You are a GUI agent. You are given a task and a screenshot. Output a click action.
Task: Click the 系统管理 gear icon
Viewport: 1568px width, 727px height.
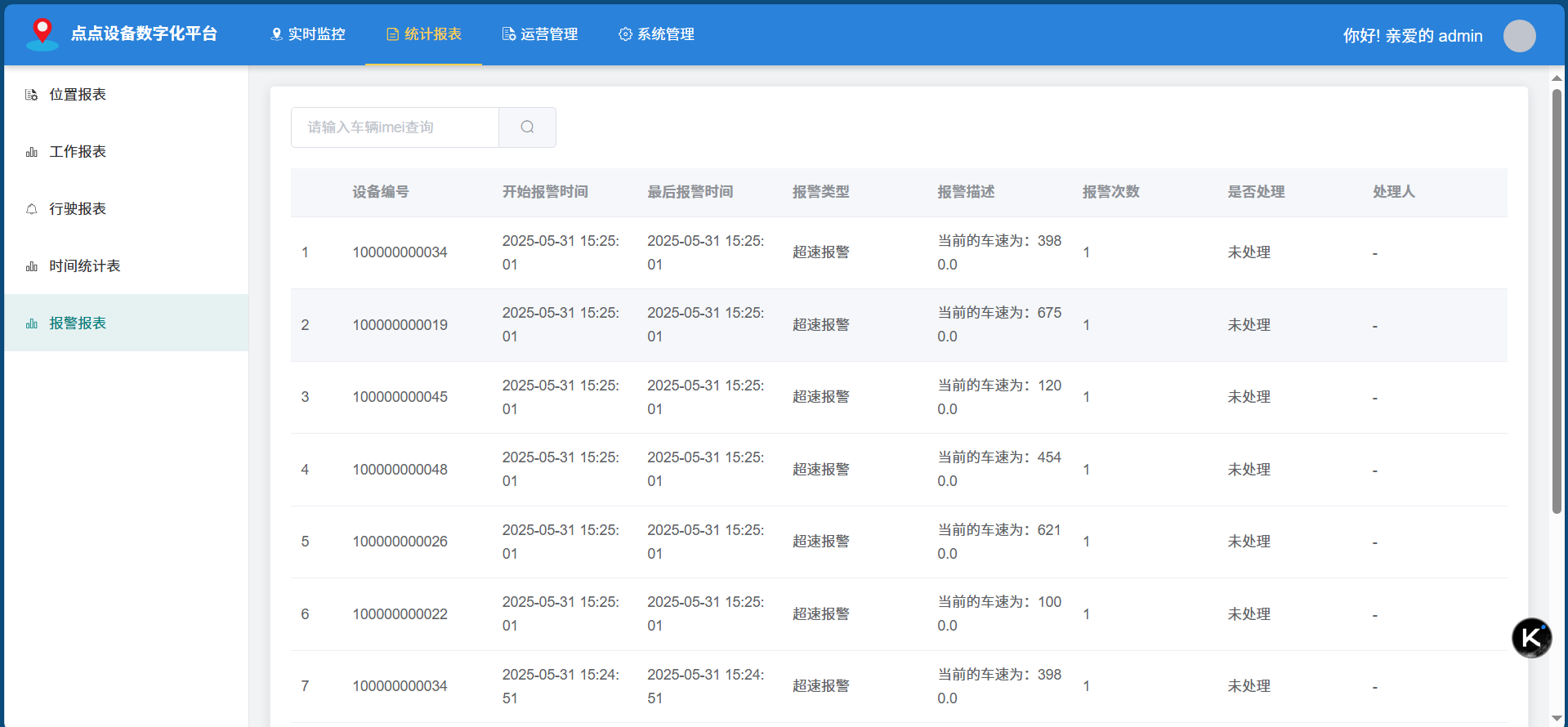[625, 34]
